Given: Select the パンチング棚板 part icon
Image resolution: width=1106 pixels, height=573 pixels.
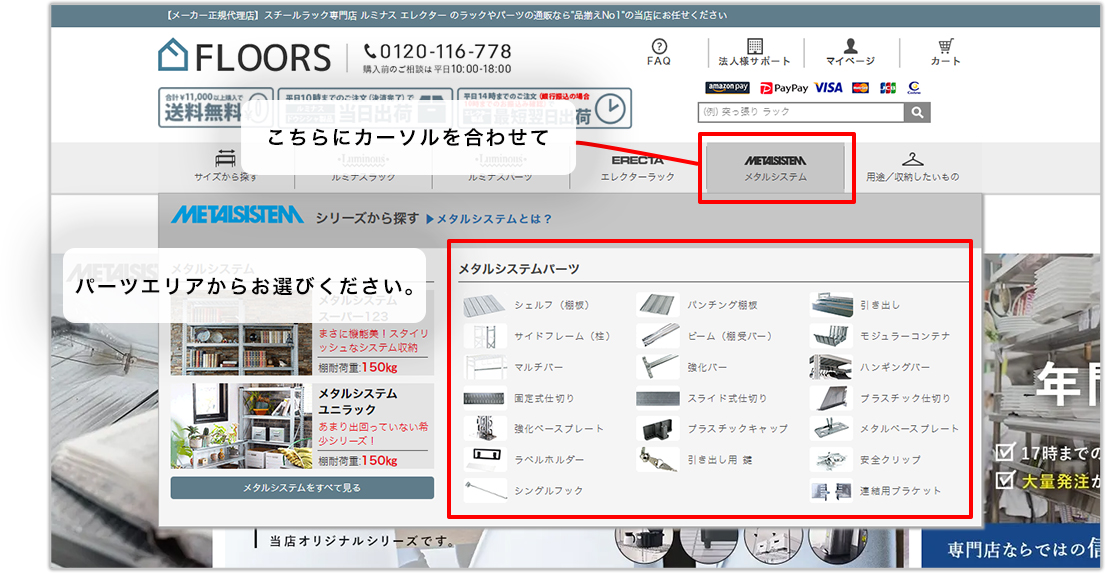Looking at the screenshot, I should 657,306.
